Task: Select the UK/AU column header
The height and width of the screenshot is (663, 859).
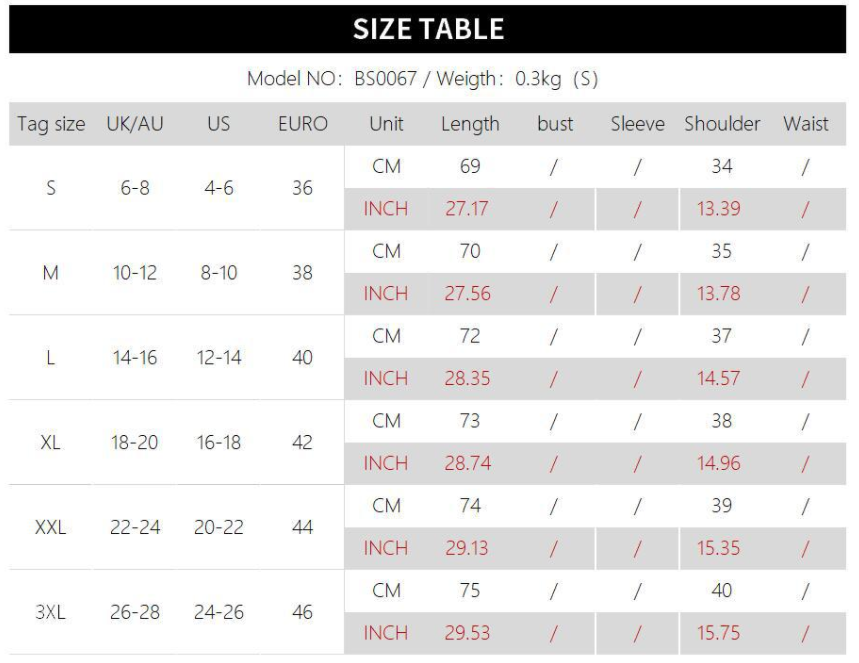Action: (133, 125)
